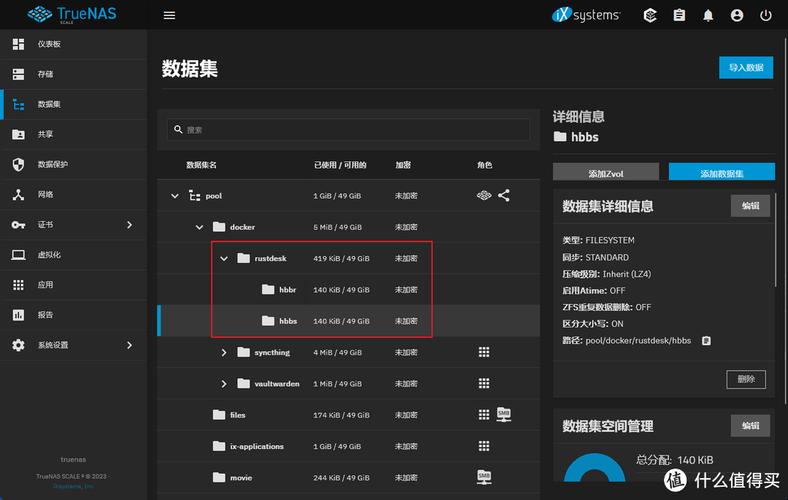The height and width of the screenshot is (500, 788).
Task: Click the files apps grid role icon
Action: click(x=484, y=415)
